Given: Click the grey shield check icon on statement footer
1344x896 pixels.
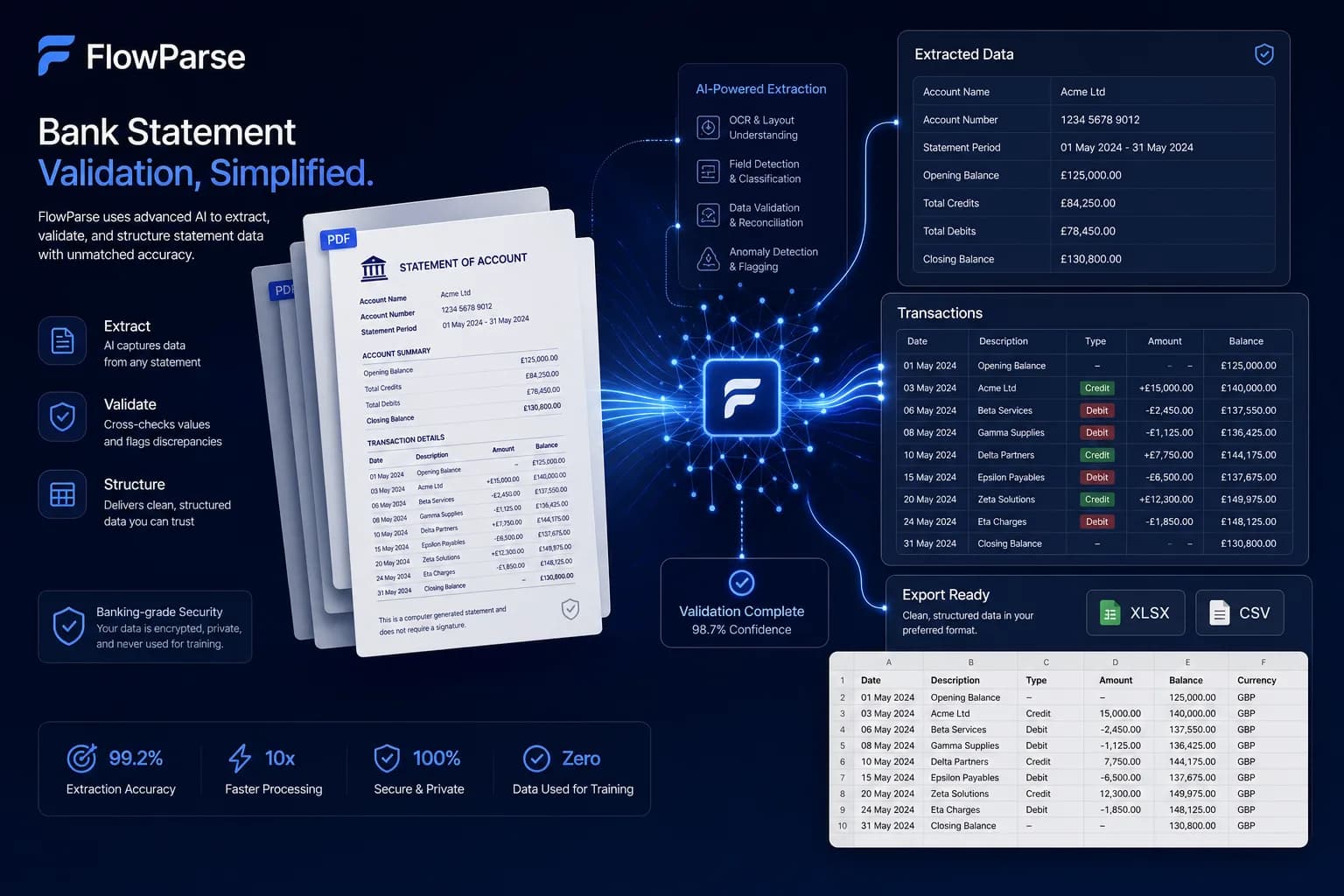Looking at the screenshot, I should pyautogui.click(x=570, y=608).
